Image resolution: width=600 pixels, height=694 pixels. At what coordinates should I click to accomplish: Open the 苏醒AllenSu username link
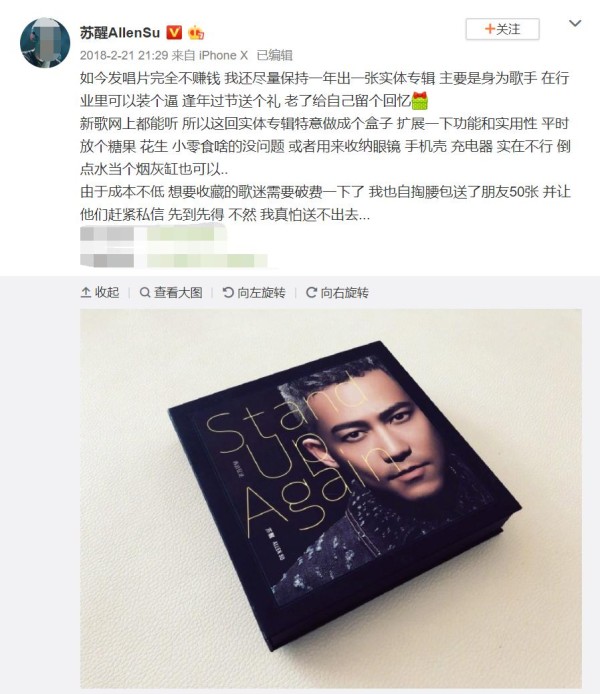tap(120, 33)
